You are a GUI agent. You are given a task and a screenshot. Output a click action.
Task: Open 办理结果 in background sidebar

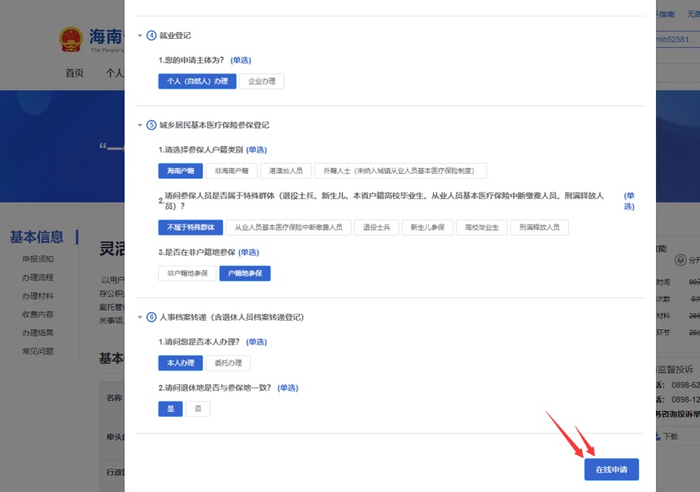pos(38,333)
